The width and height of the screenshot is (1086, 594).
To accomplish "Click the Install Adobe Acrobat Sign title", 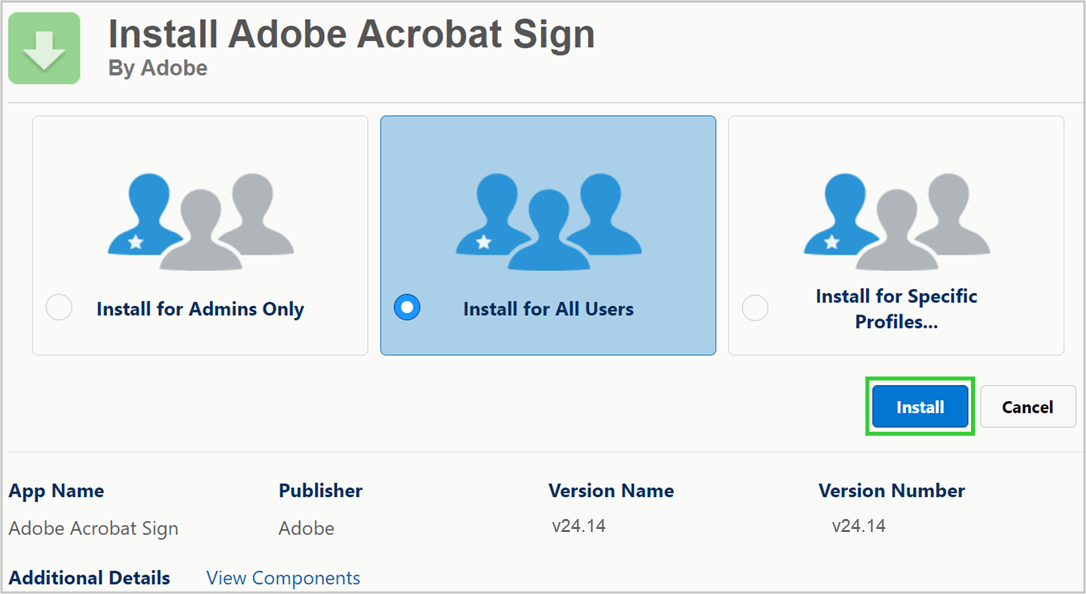I will tap(351, 33).
